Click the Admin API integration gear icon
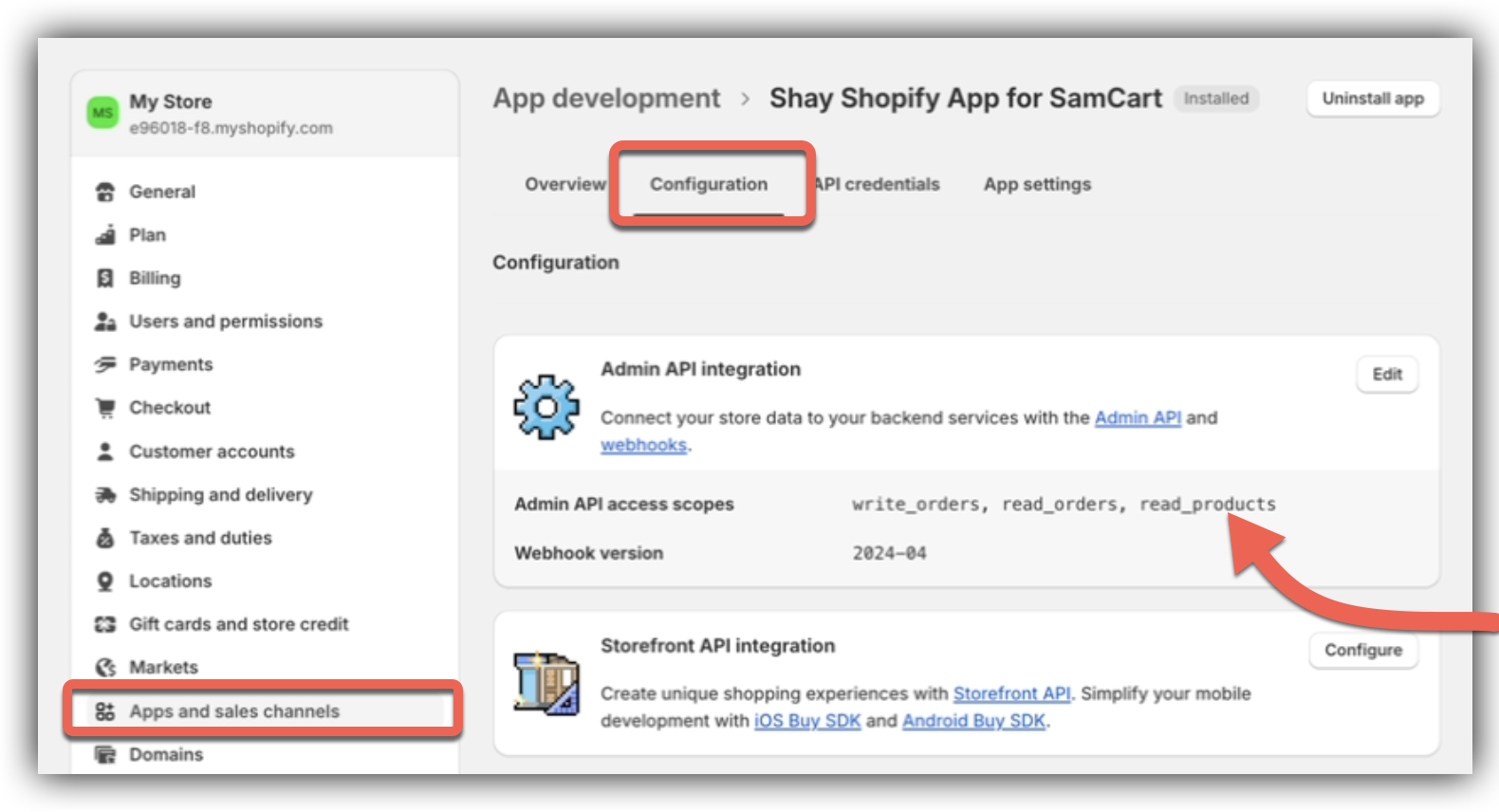 546,407
